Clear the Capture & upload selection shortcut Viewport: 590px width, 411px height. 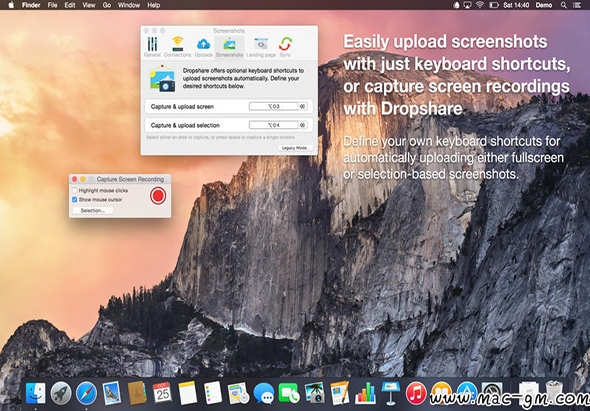click(303, 125)
